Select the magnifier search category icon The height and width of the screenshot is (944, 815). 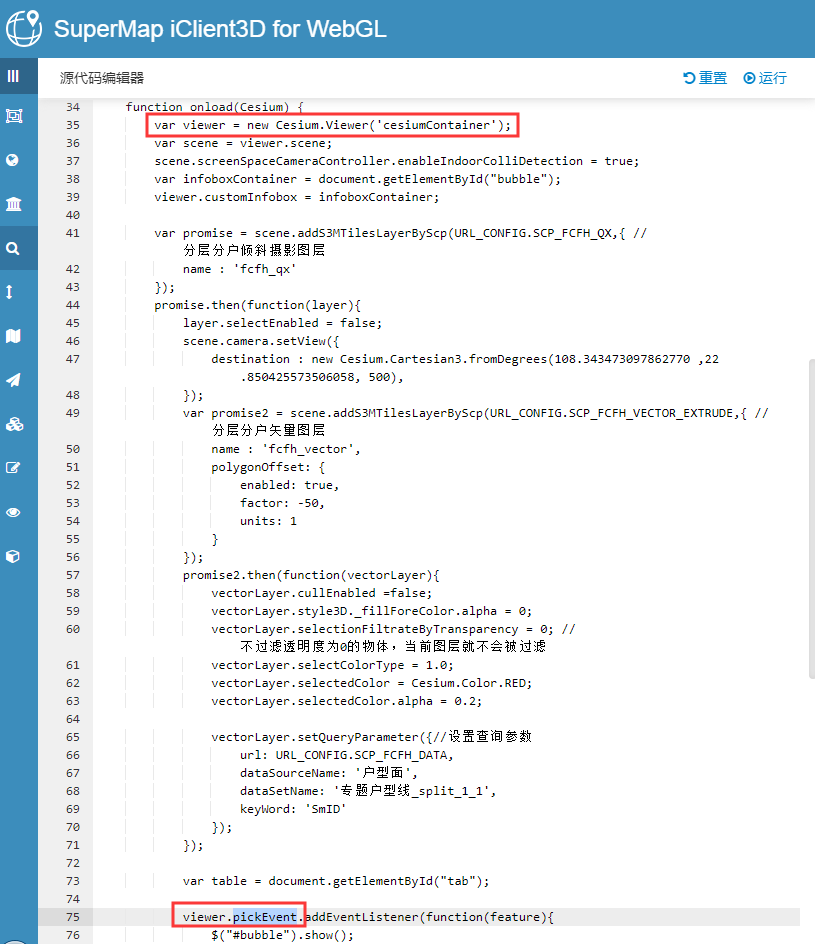coord(13,248)
